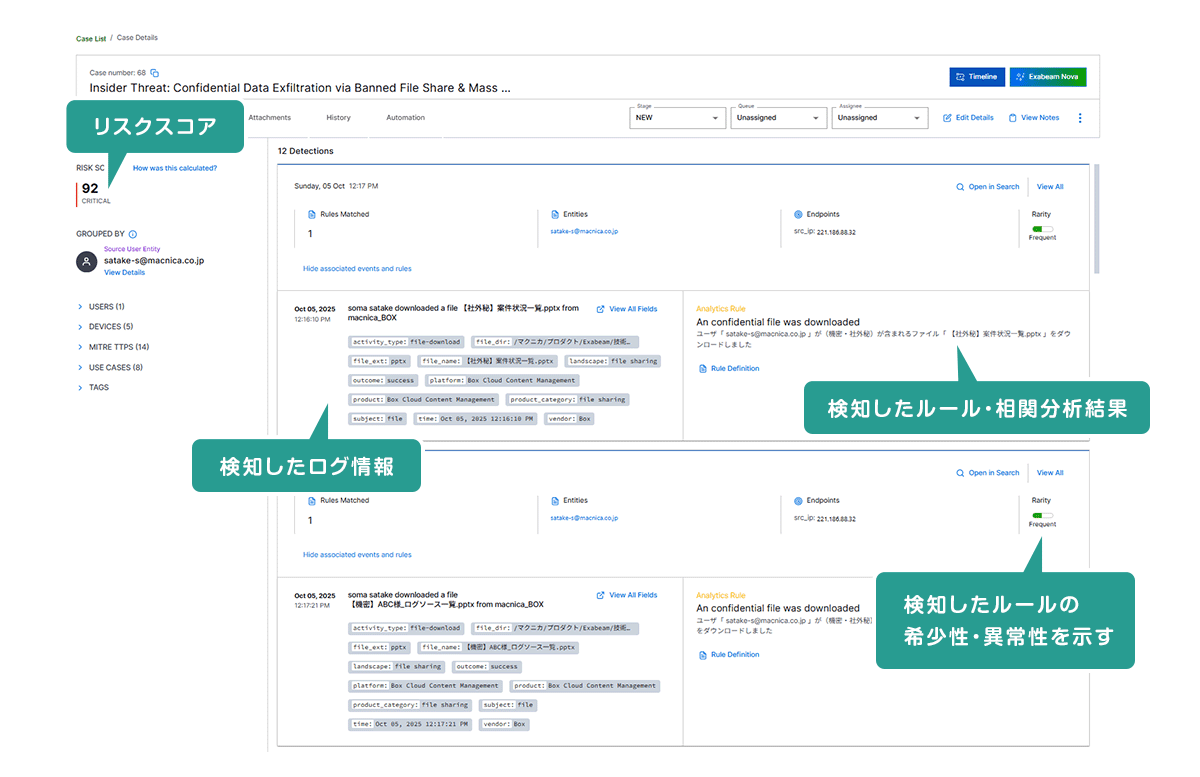Click the detections list vertical scrollbar
Screen dimensions: 1200x777
(x=1096, y=220)
